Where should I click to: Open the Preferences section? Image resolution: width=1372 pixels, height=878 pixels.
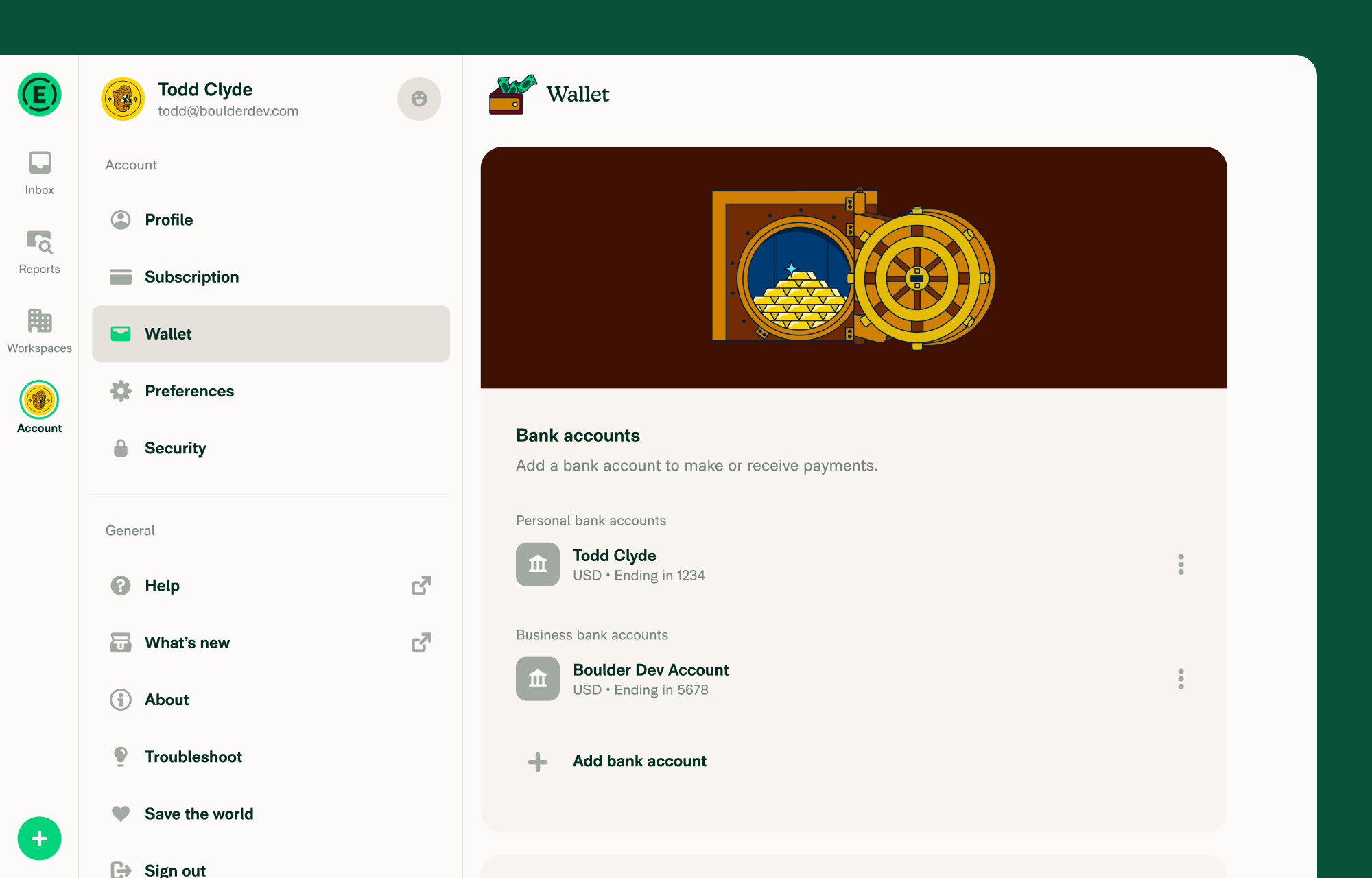coord(189,391)
